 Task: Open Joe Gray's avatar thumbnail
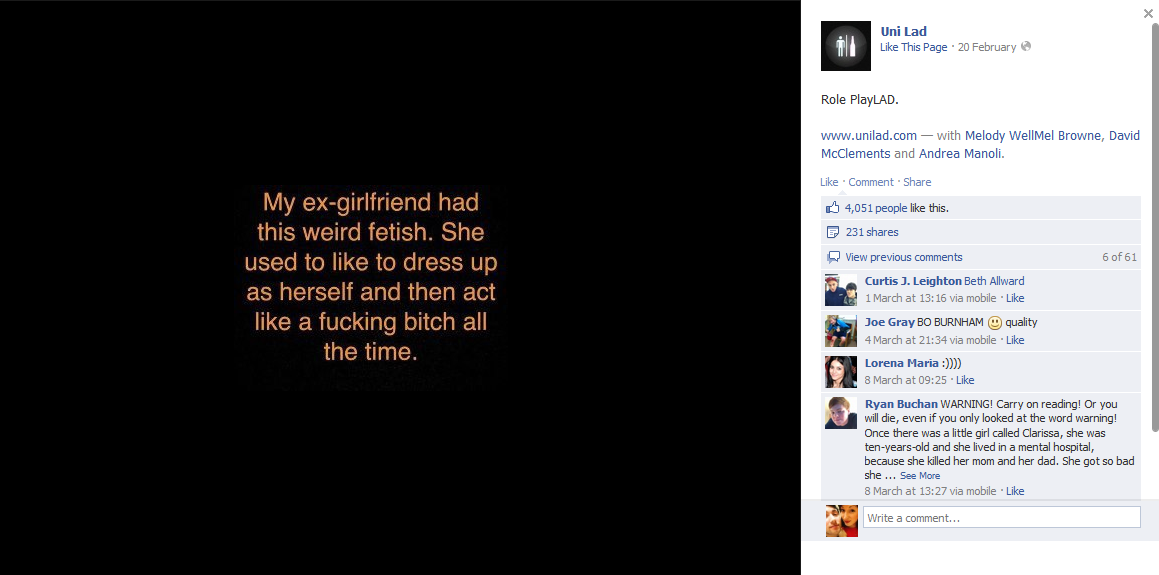840,331
